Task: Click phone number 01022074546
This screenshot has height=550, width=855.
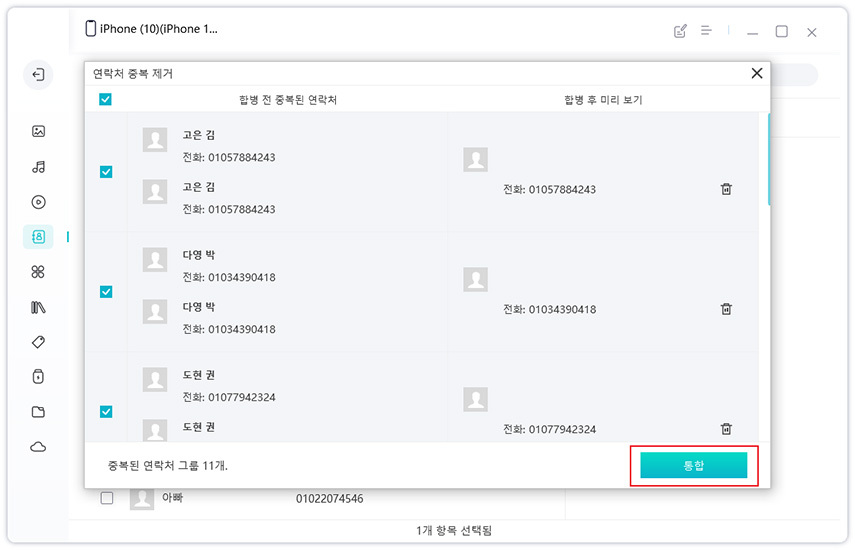Action: click(329, 499)
